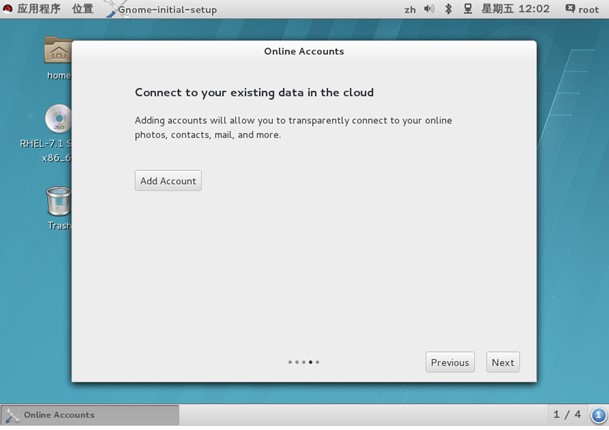Click the Add Account button
The width and height of the screenshot is (609, 430).
(x=168, y=181)
